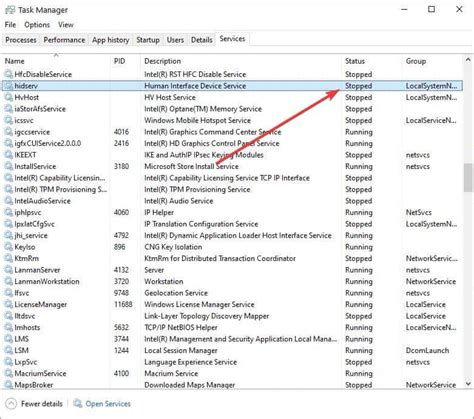
Task: Open the View menu
Action: tap(66, 25)
